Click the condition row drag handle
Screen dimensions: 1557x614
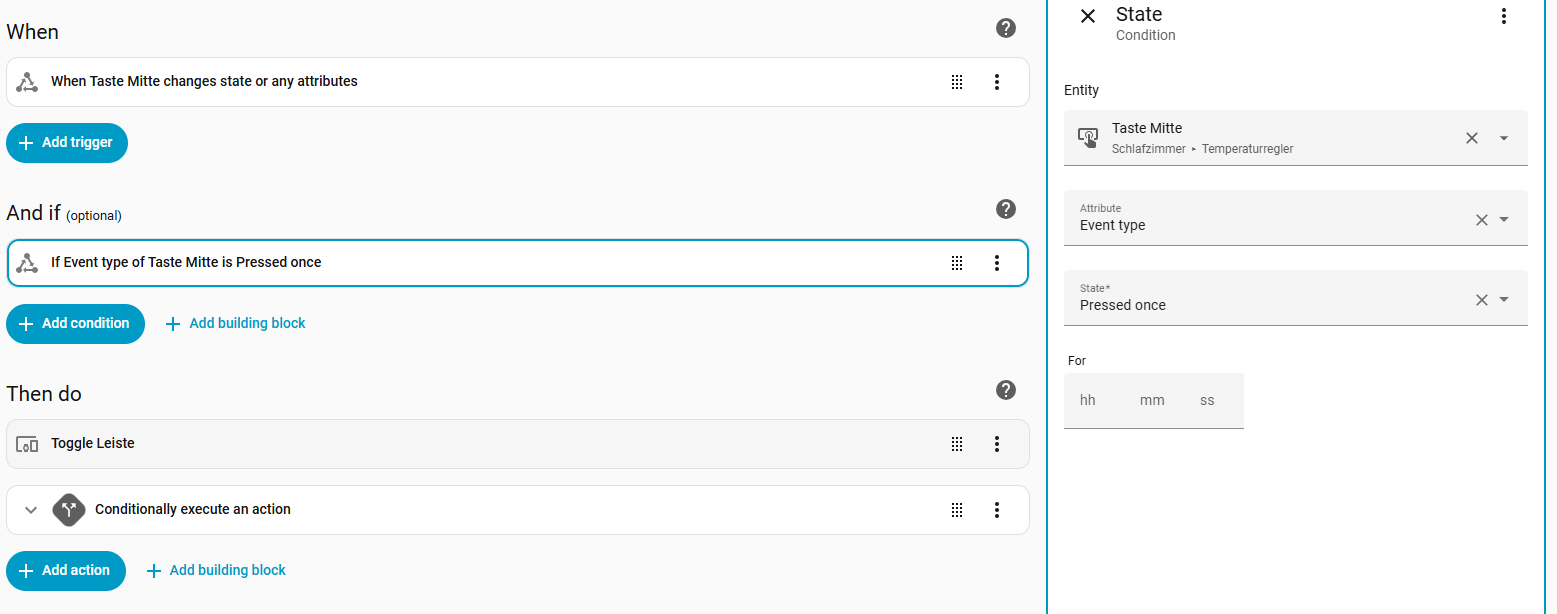[957, 263]
